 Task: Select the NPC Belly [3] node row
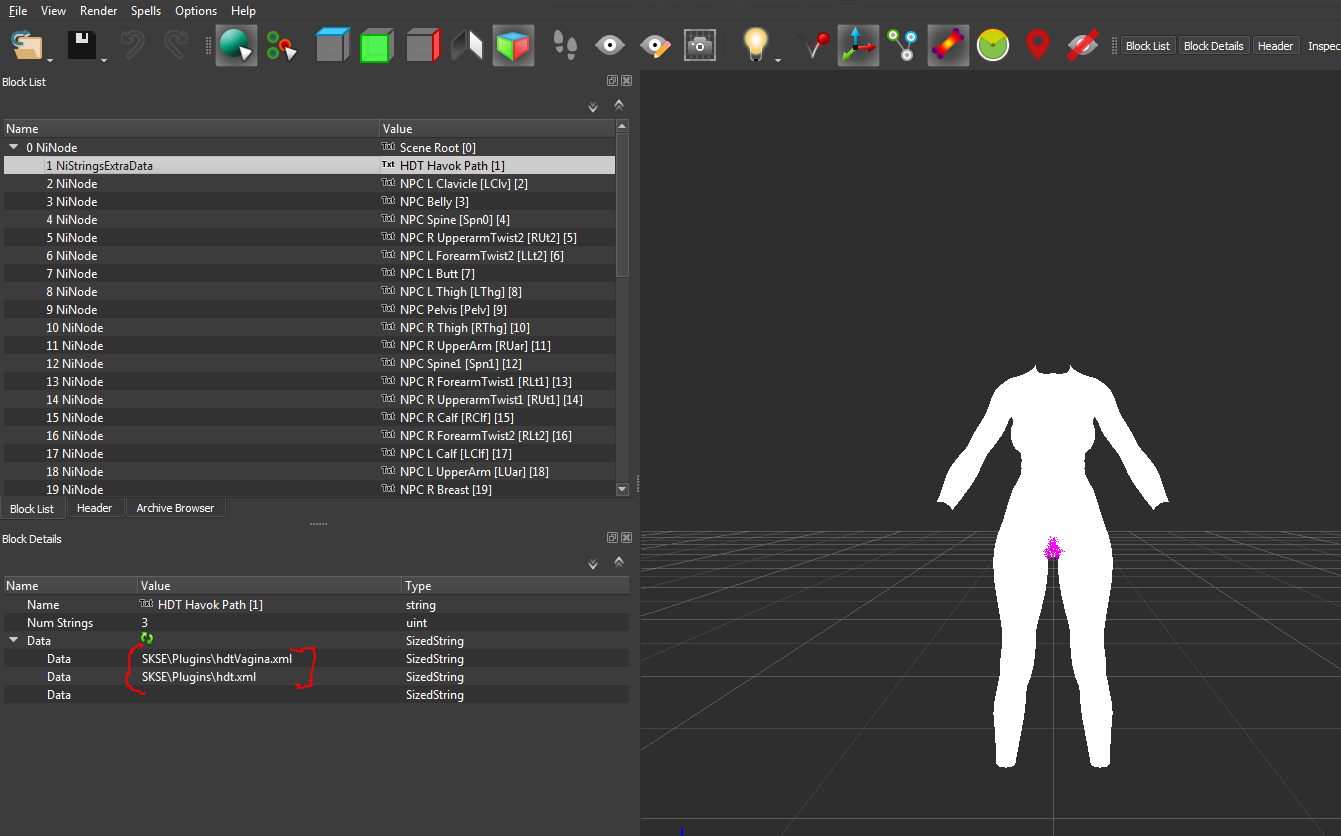tap(309, 201)
